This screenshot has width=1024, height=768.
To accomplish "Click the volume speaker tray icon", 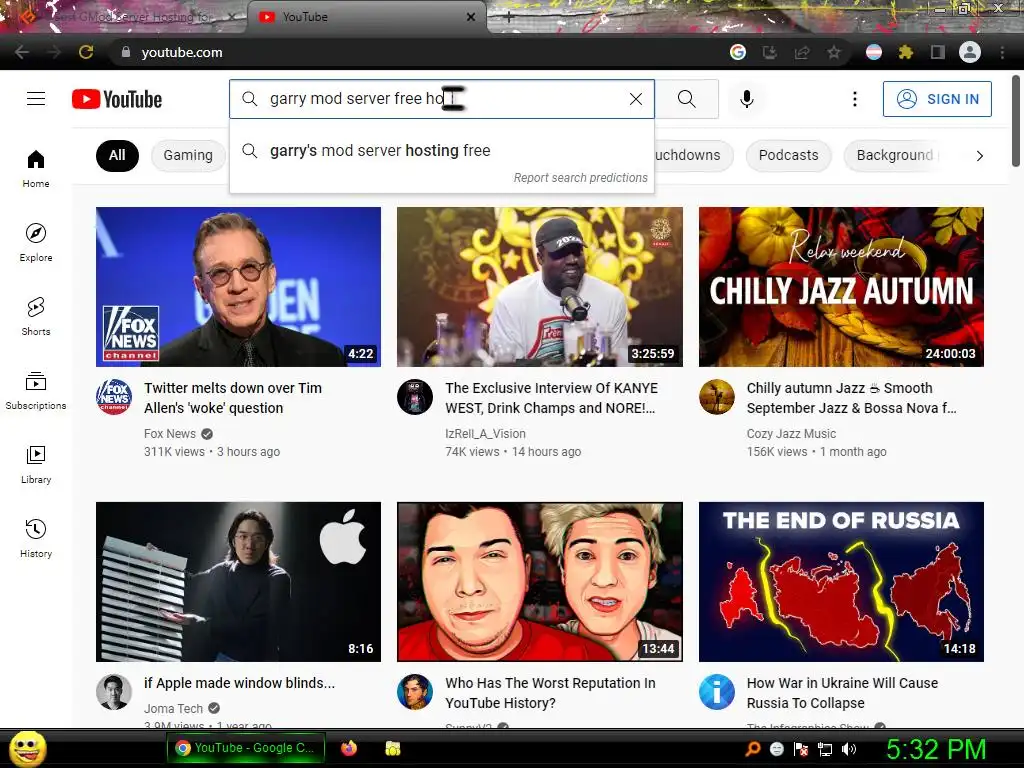I will 849,749.
